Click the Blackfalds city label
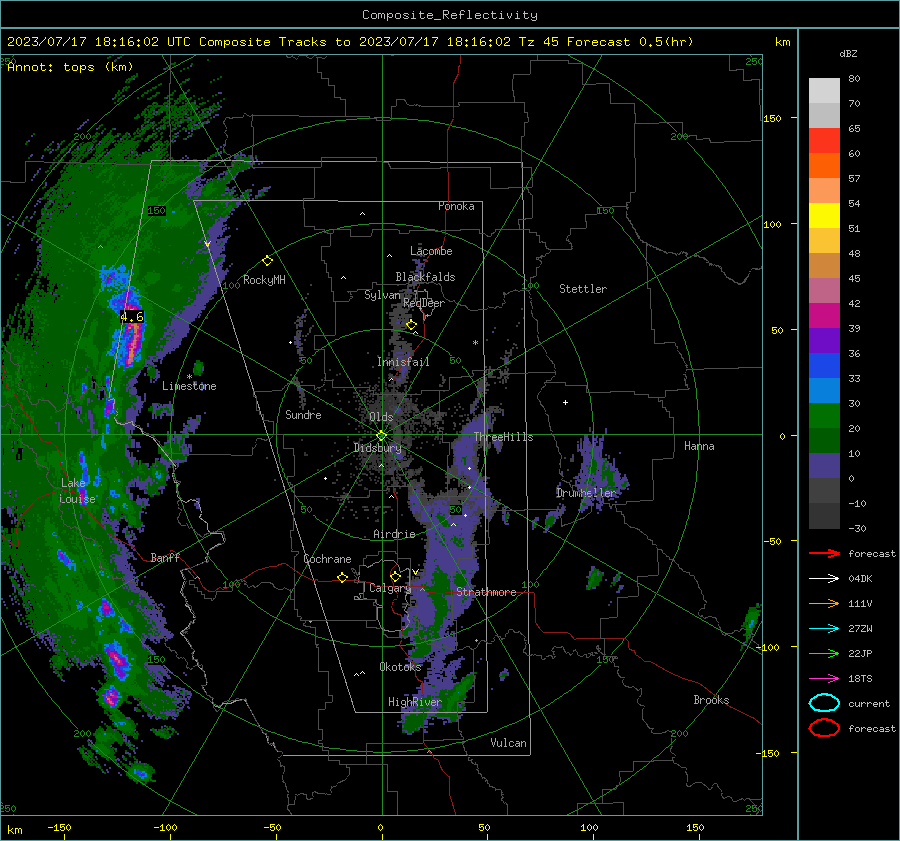This screenshot has width=900, height=841. 425,277
